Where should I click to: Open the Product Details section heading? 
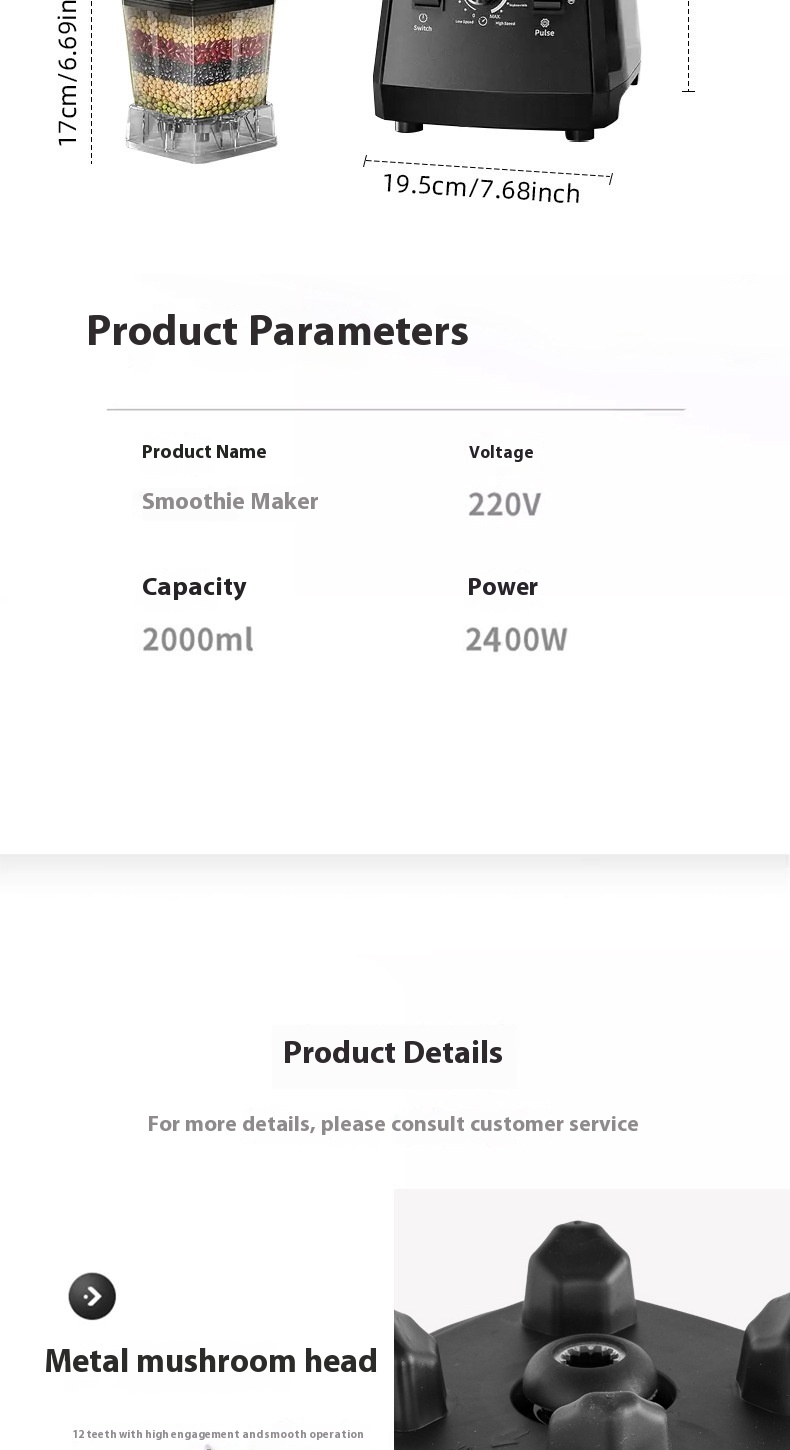click(393, 1053)
